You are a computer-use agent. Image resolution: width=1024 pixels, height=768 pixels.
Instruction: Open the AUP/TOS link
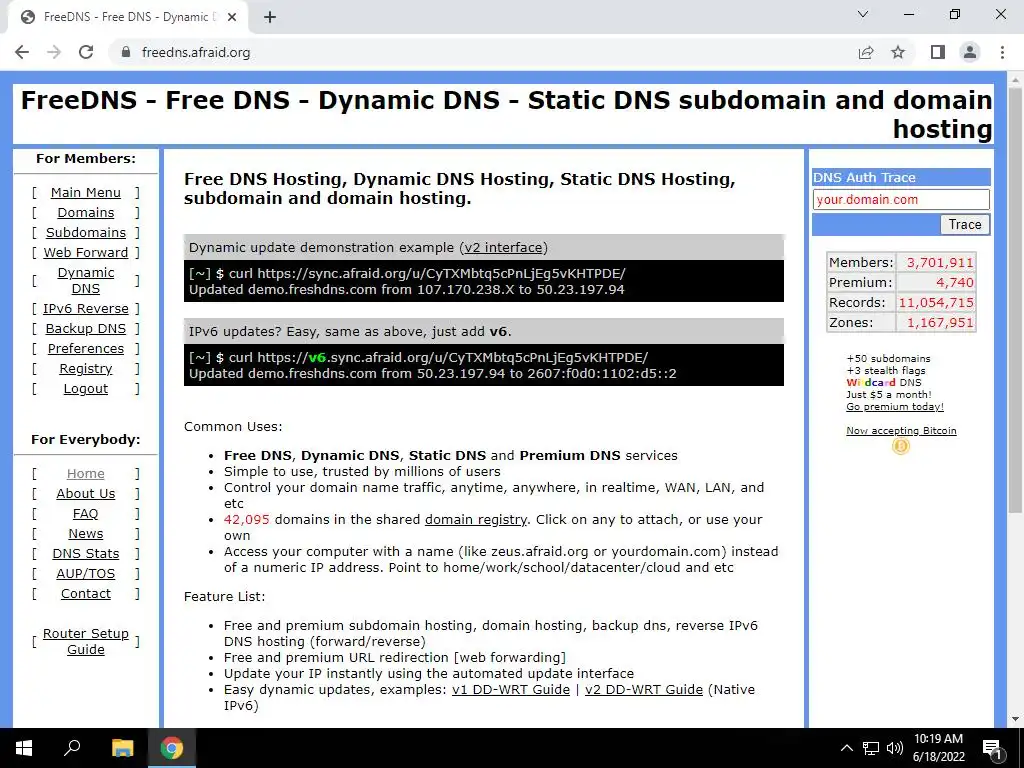[86, 573]
